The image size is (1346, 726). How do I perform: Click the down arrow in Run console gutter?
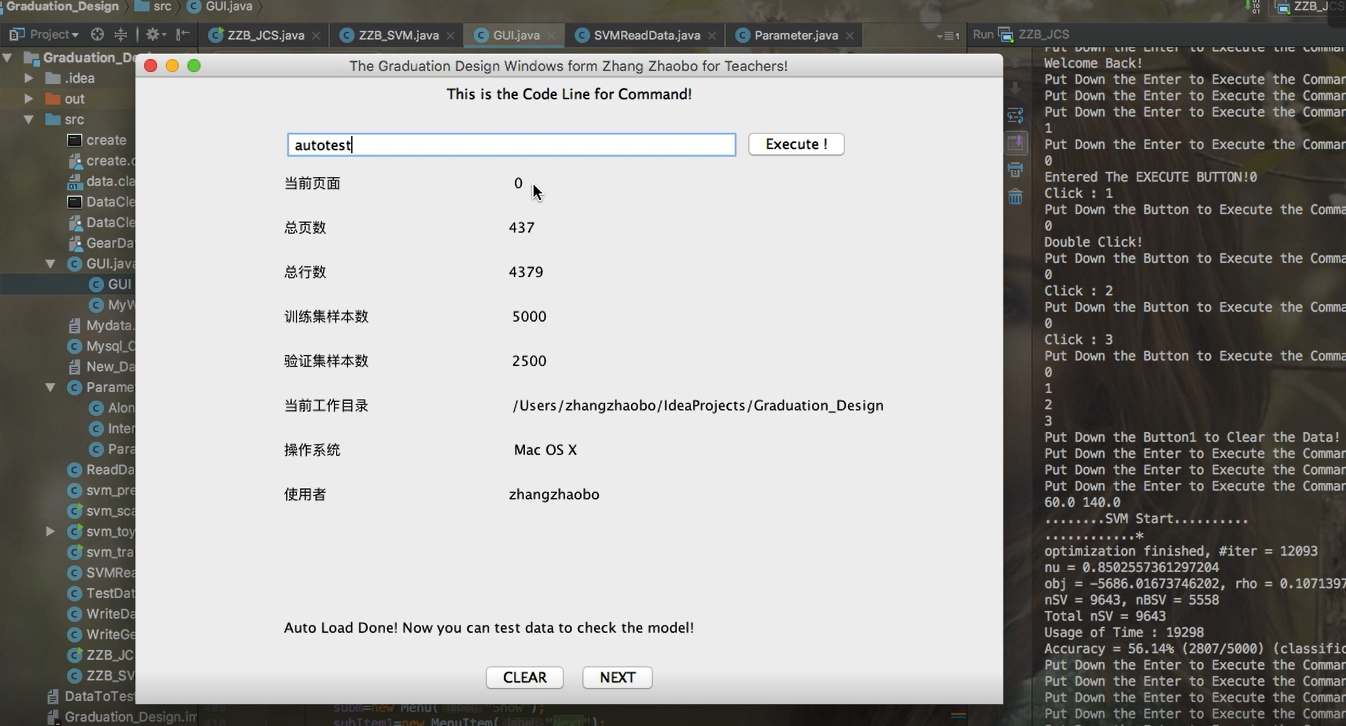pos(1015,89)
